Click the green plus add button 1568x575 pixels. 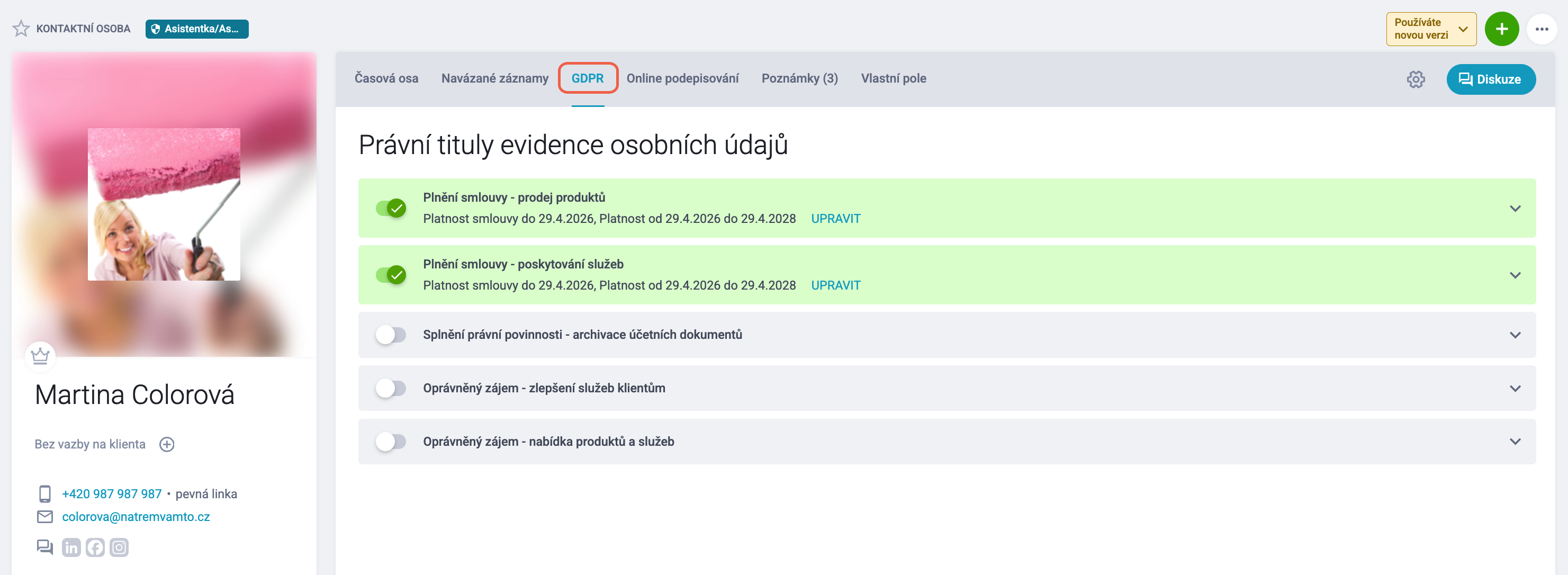[1501, 29]
